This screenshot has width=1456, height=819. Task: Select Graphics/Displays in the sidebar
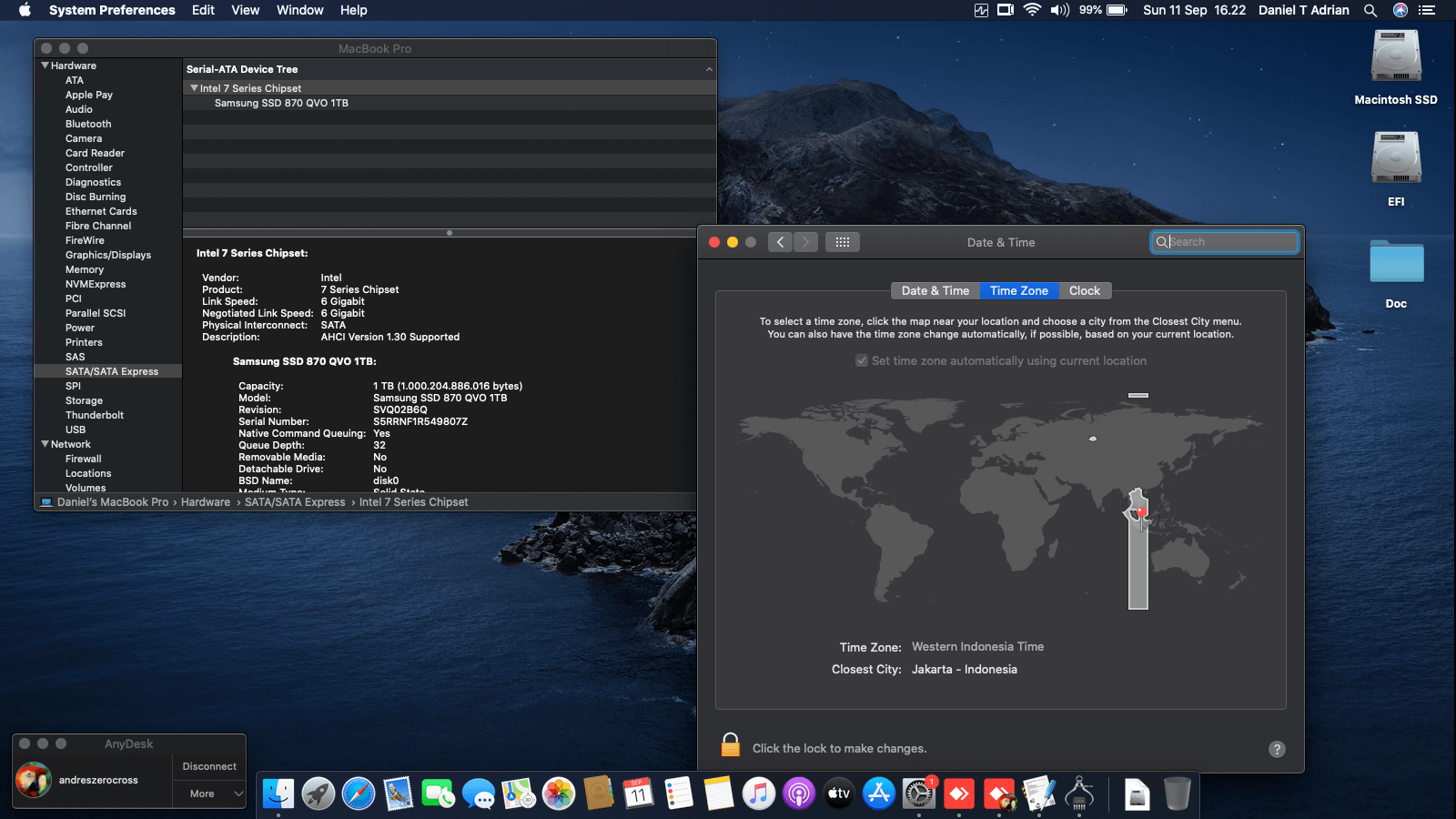tap(108, 255)
